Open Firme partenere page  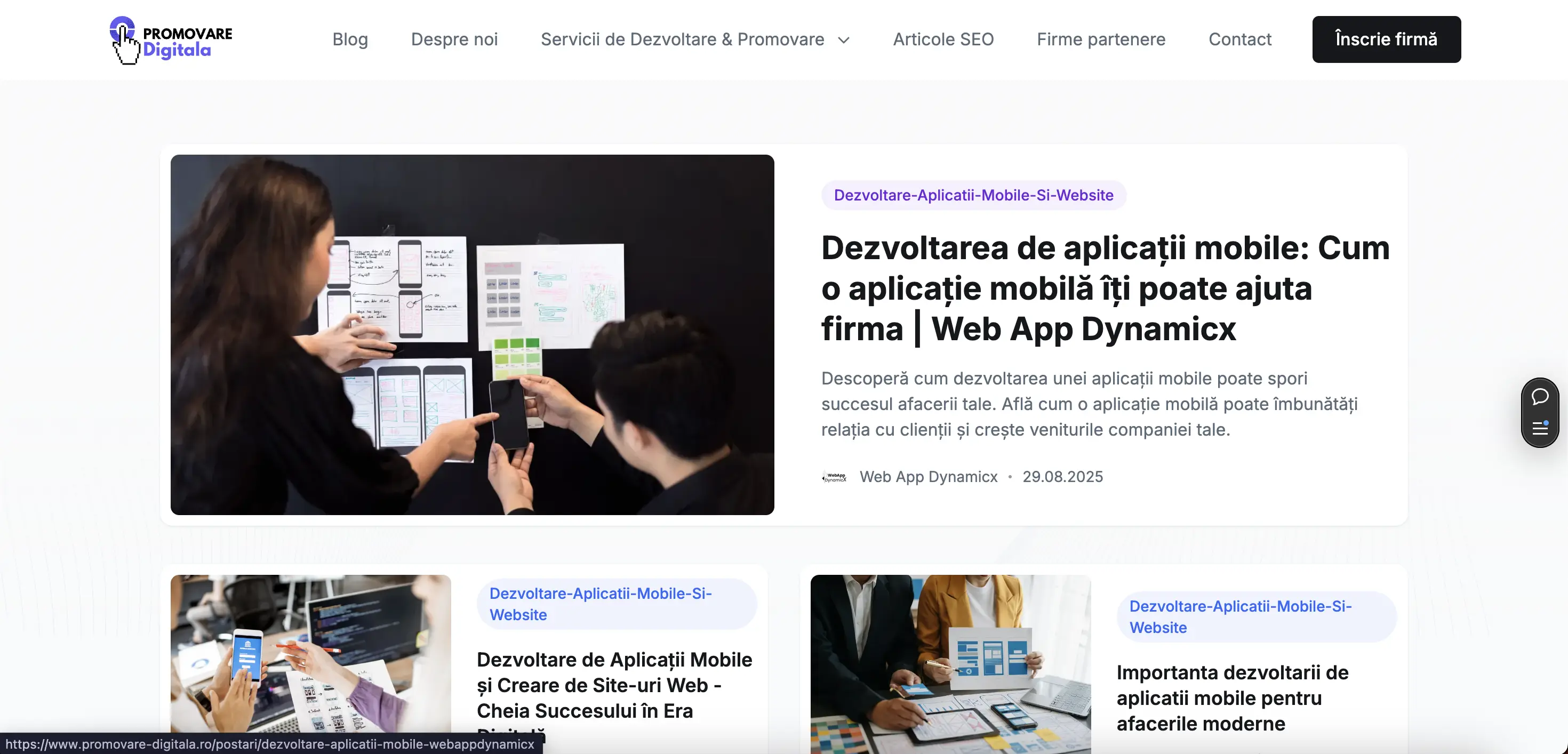click(1101, 39)
